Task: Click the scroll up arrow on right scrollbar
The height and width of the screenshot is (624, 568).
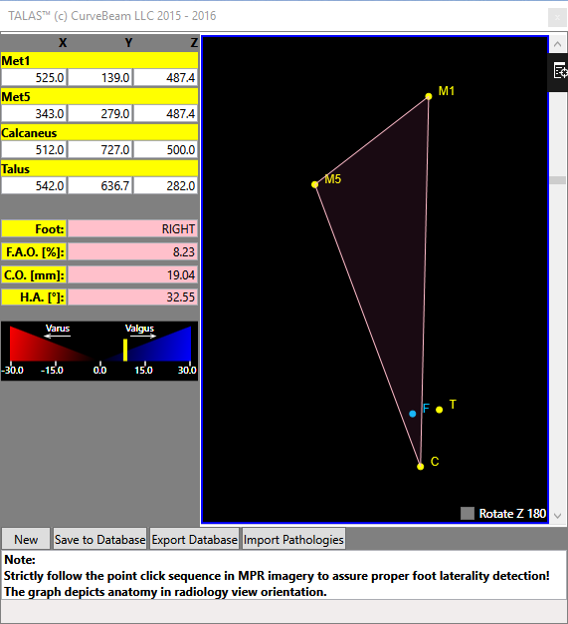Action: 557,44
